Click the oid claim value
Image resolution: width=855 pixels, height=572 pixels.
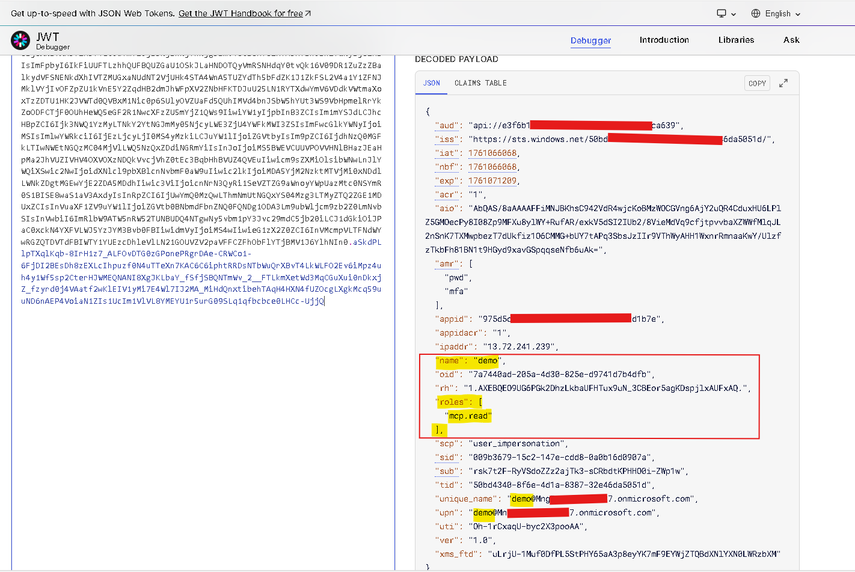tap(559, 375)
